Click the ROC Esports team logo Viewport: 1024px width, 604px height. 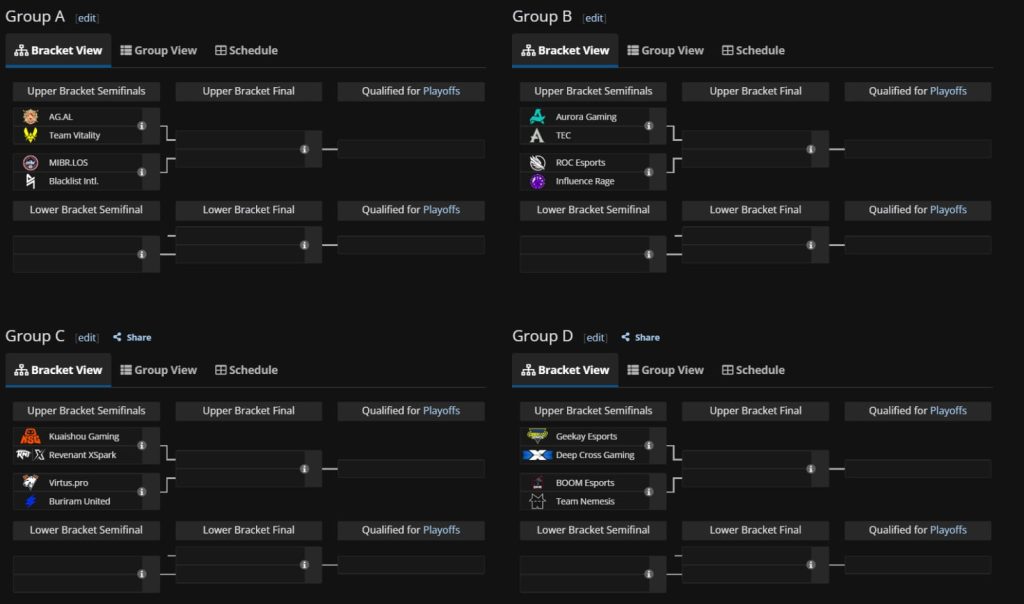(537, 163)
